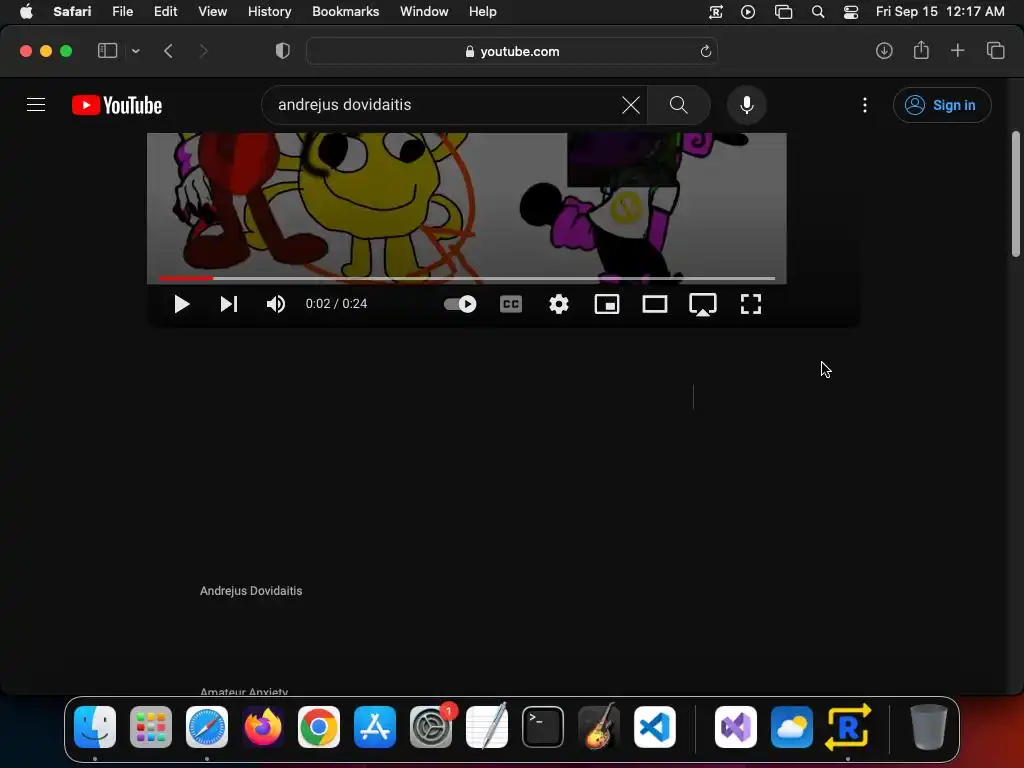Open video player settings gear
The image size is (1024, 768).
(558, 304)
